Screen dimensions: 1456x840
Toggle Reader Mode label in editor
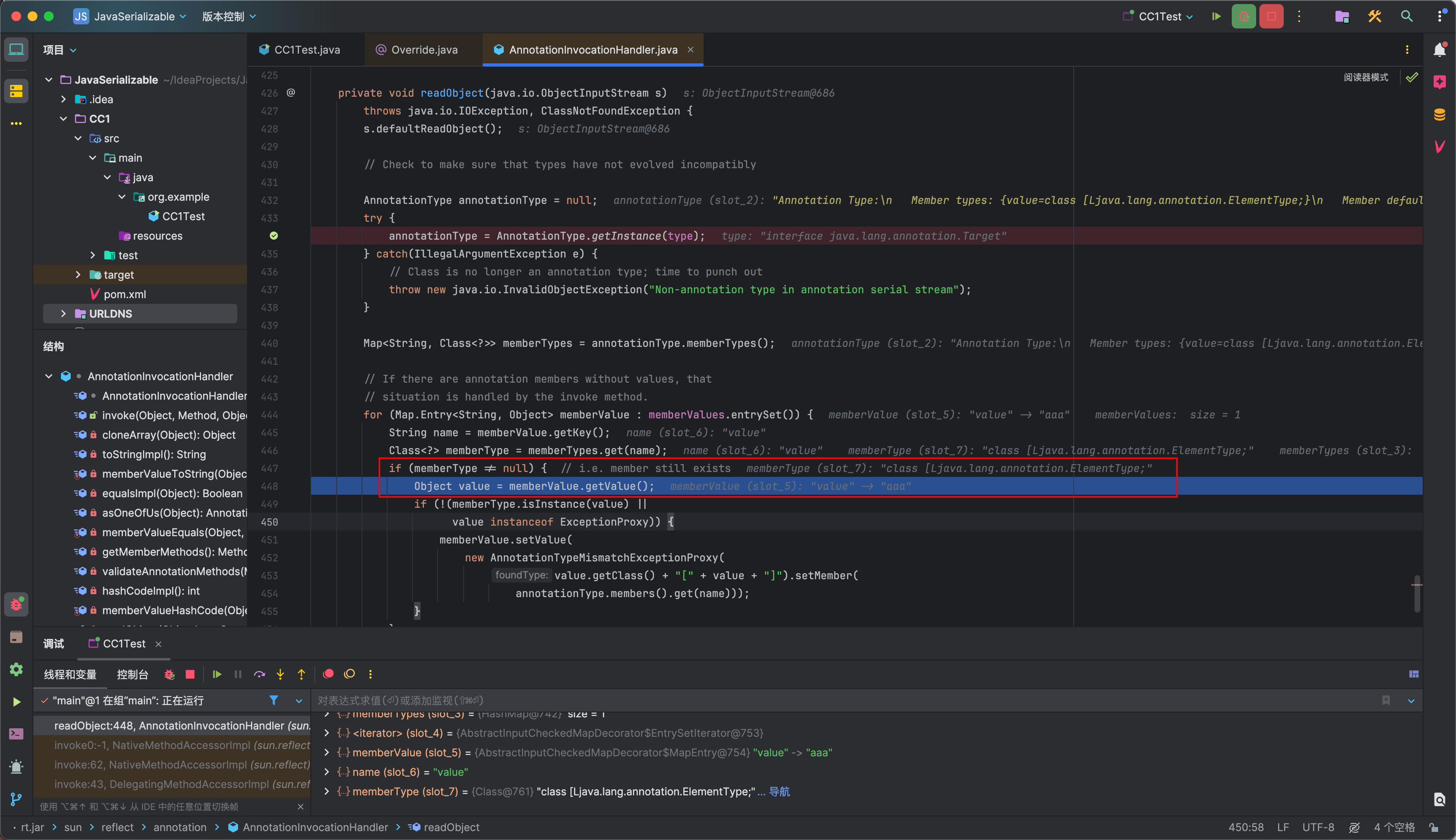click(1366, 77)
